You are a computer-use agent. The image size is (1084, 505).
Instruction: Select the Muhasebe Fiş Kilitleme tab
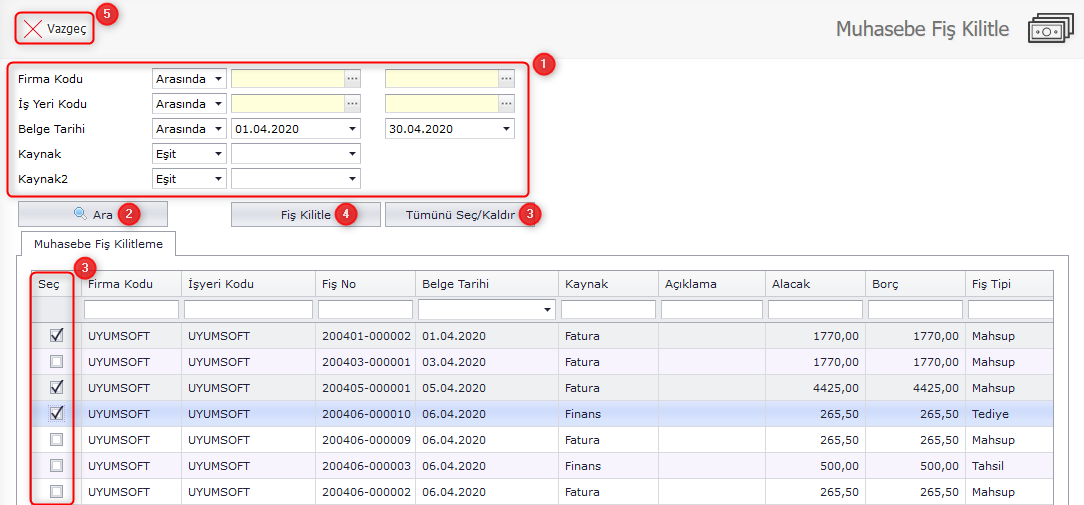point(98,244)
